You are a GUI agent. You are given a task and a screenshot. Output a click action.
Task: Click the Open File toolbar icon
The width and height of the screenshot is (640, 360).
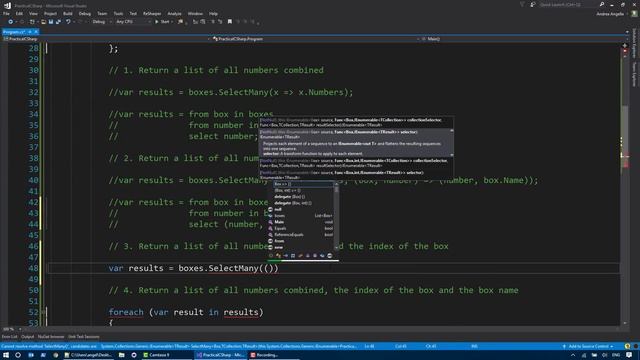43,22
